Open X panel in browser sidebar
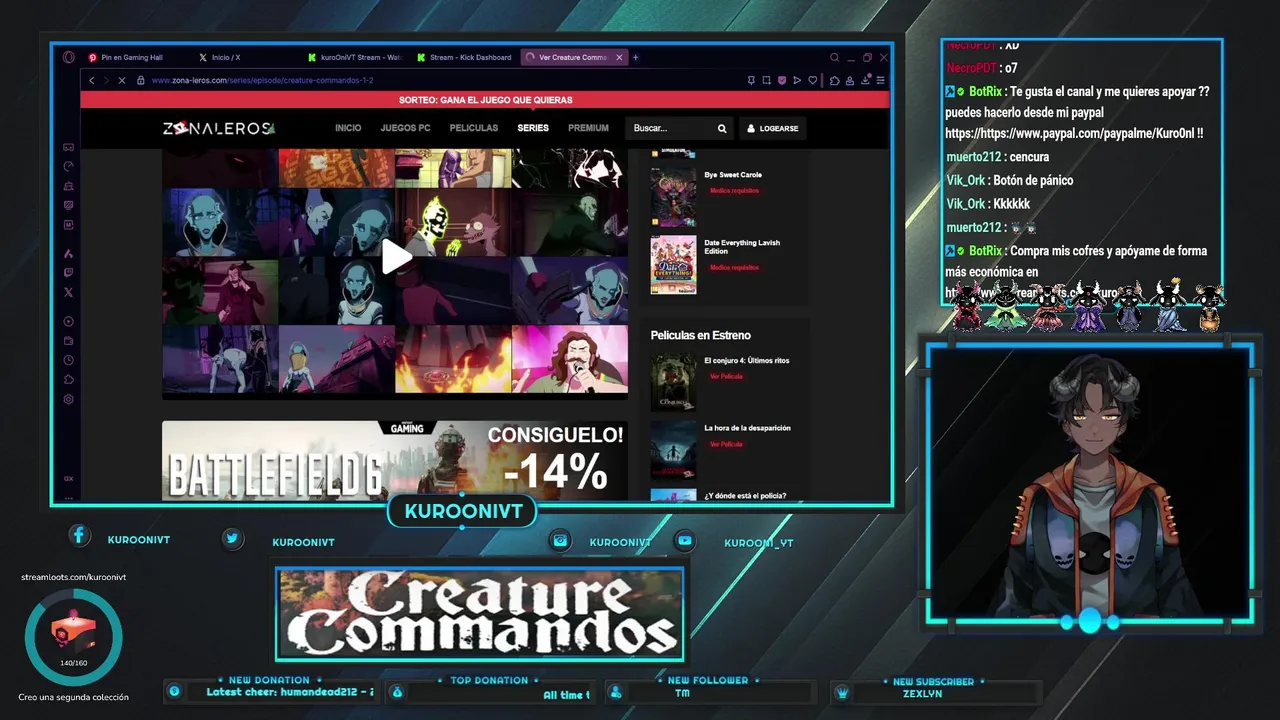The width and height of the screenshot is (1280, 720). coord(68,292)
